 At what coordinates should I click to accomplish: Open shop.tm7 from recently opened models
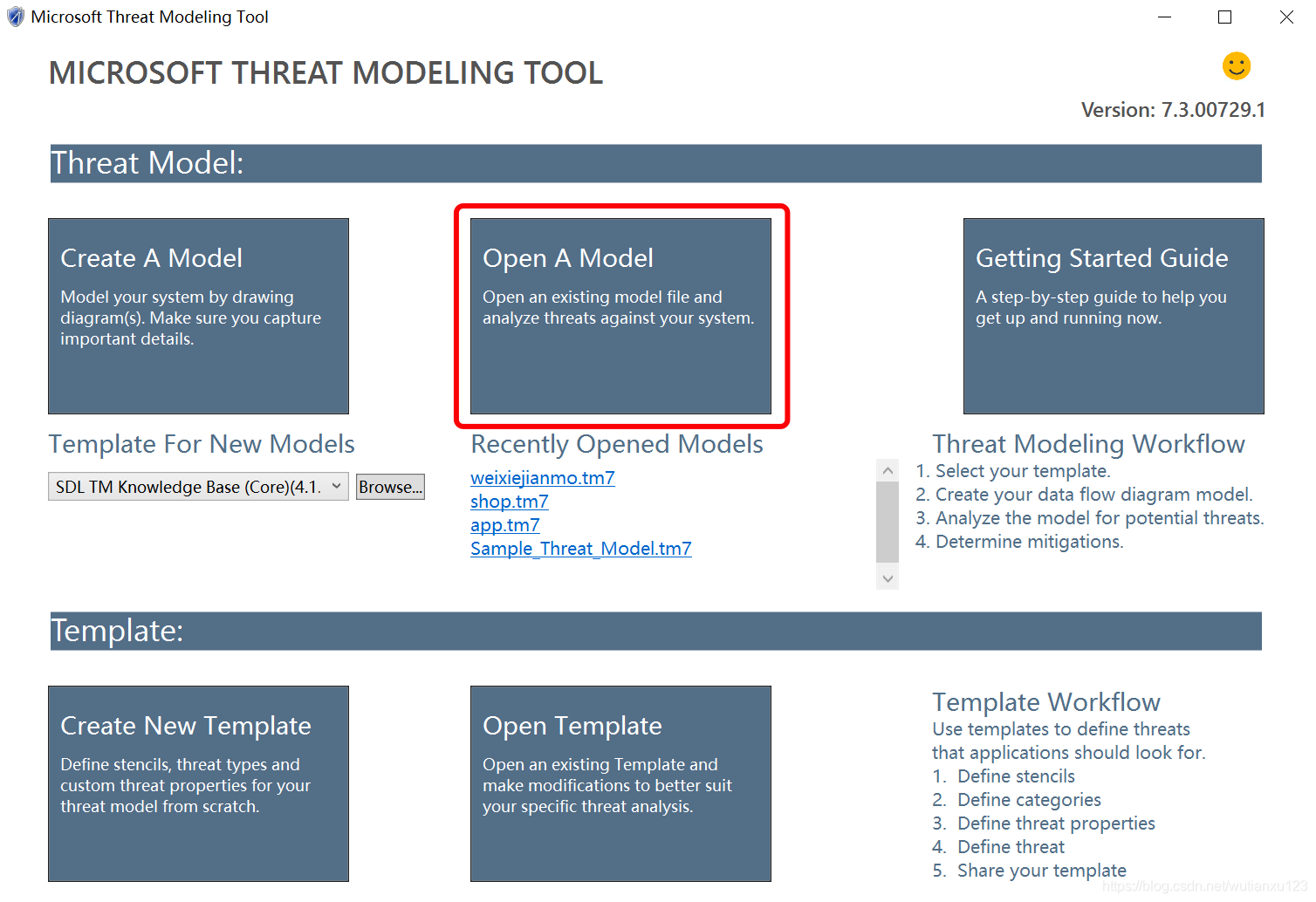(x=509, y=502)
